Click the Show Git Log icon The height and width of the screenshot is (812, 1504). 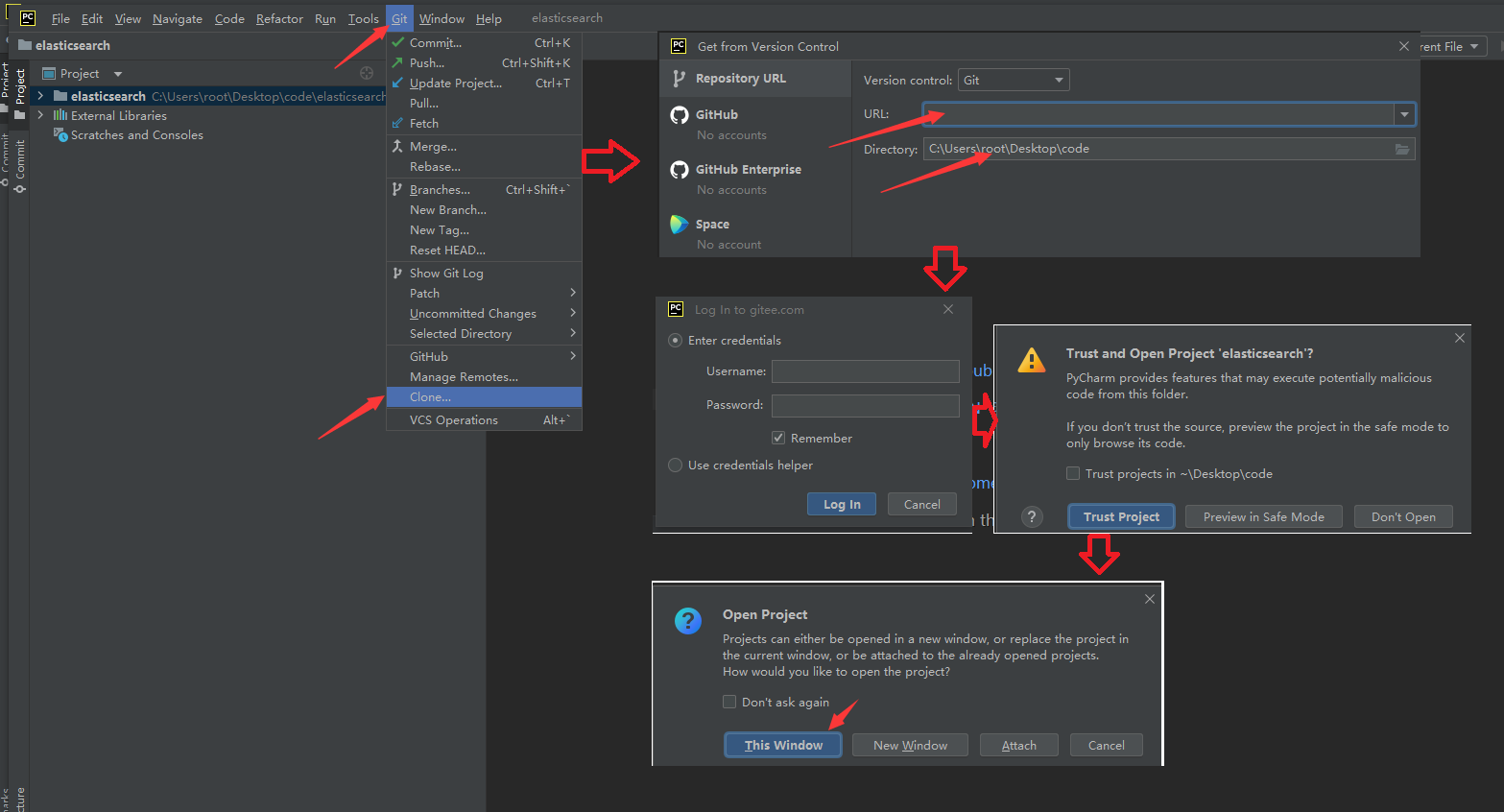(397, 273)
